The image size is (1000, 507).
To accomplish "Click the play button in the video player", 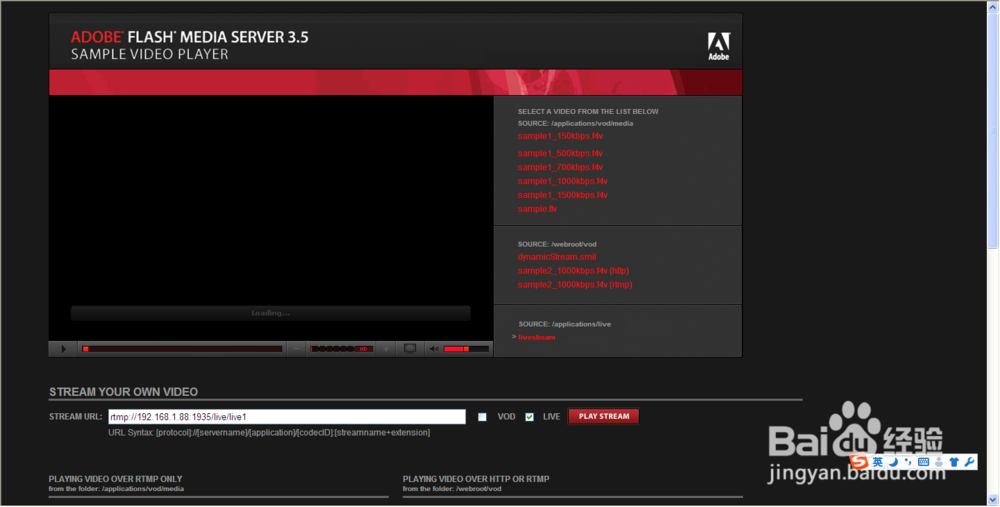I will pos(63,349).
